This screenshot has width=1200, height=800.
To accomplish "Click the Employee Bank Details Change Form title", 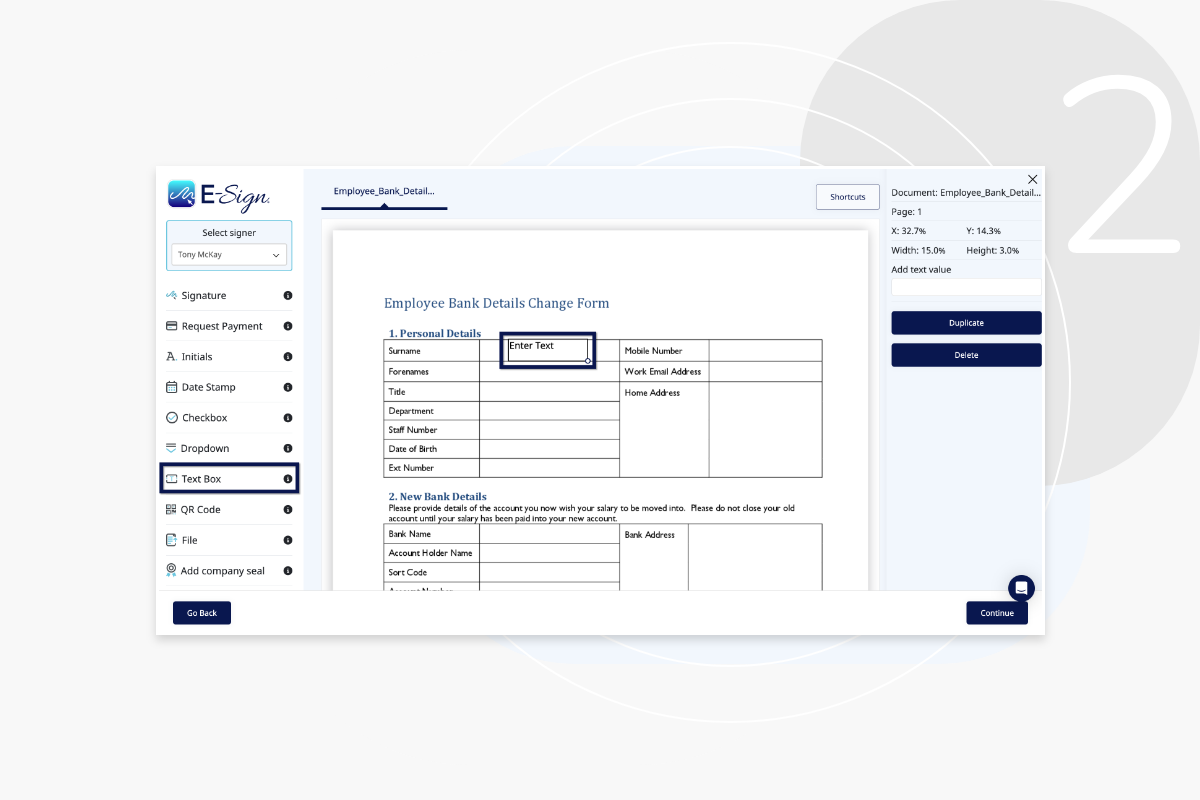I will 497,303.
